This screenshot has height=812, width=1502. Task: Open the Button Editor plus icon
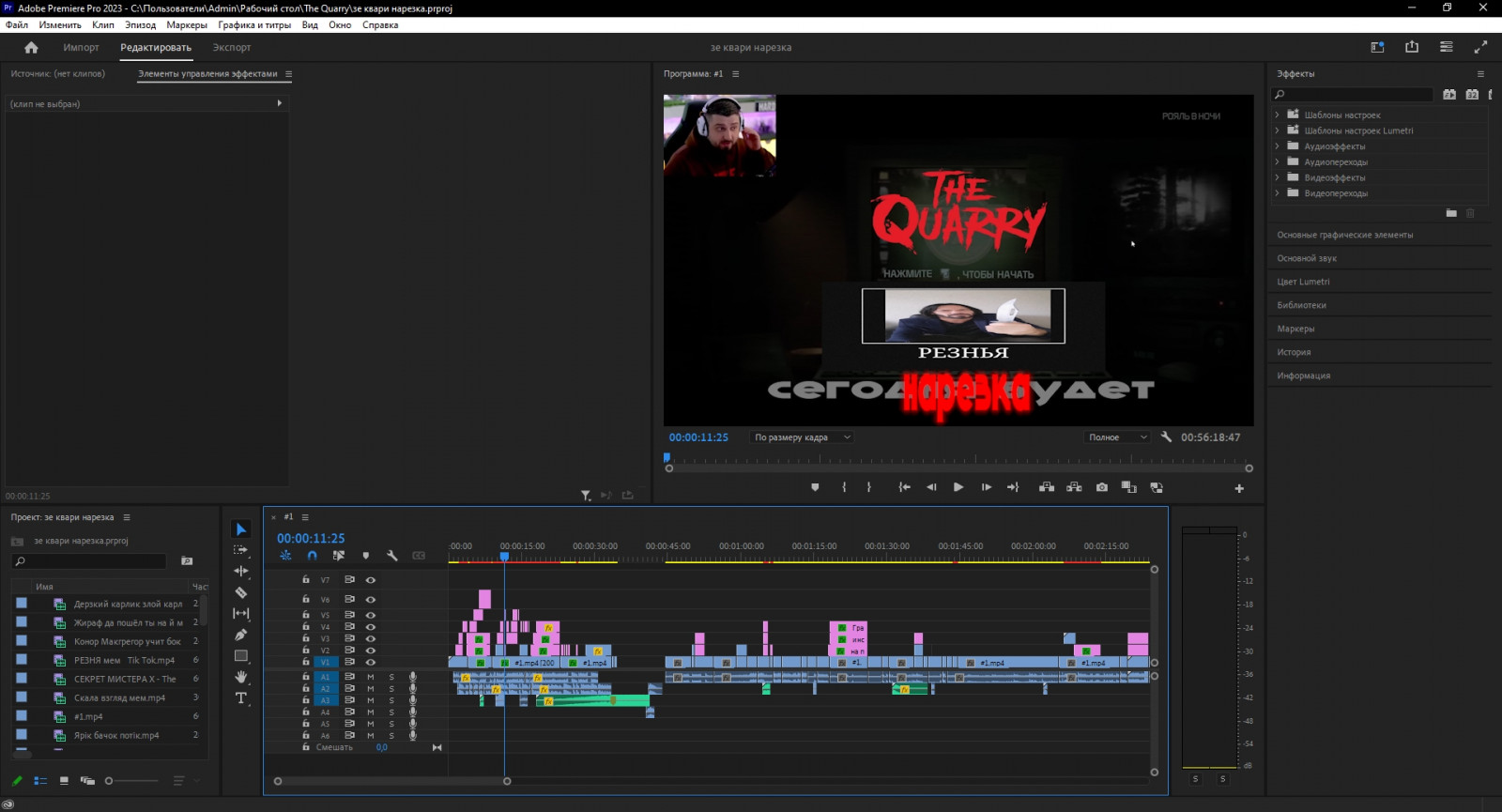click(x=1239, y=488)
